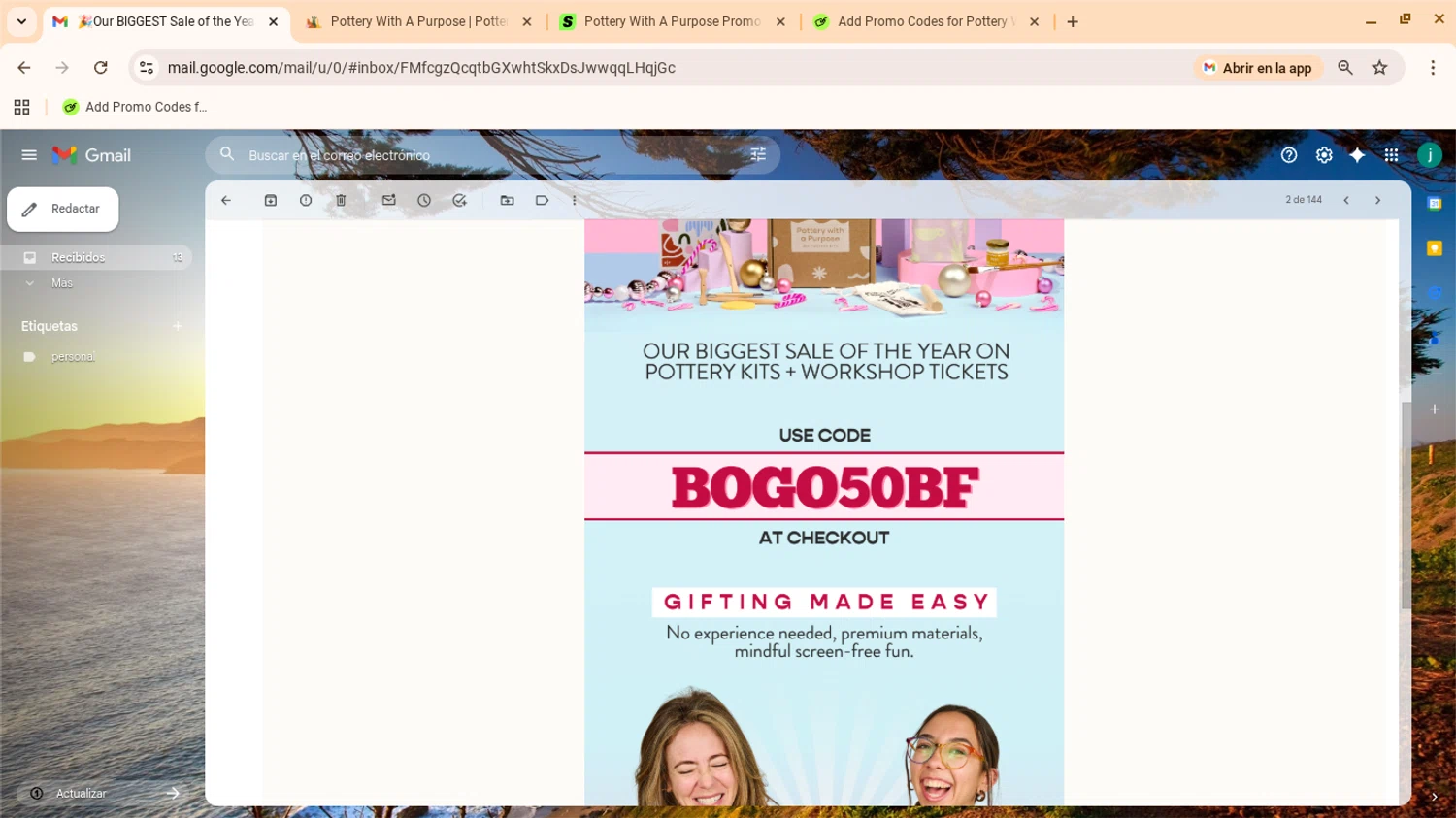Viewport: 1456px width, 818px height.
Task: Open the personal label
Action: point(73,357)
